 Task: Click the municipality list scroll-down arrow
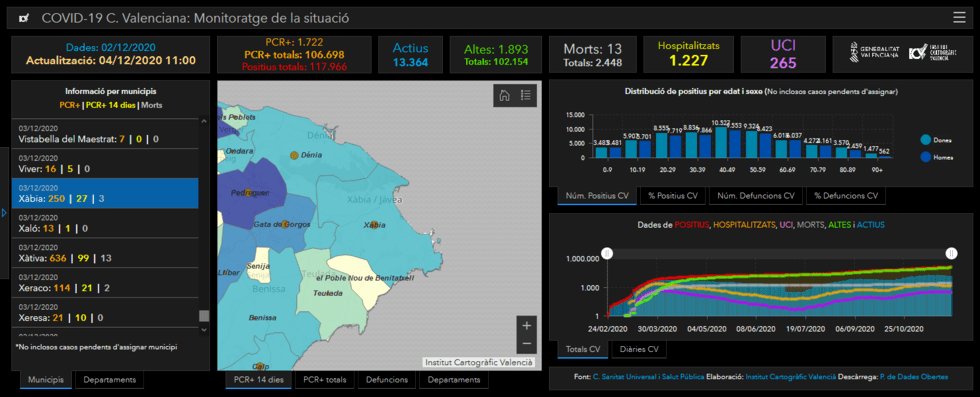[x=204, y=329]
